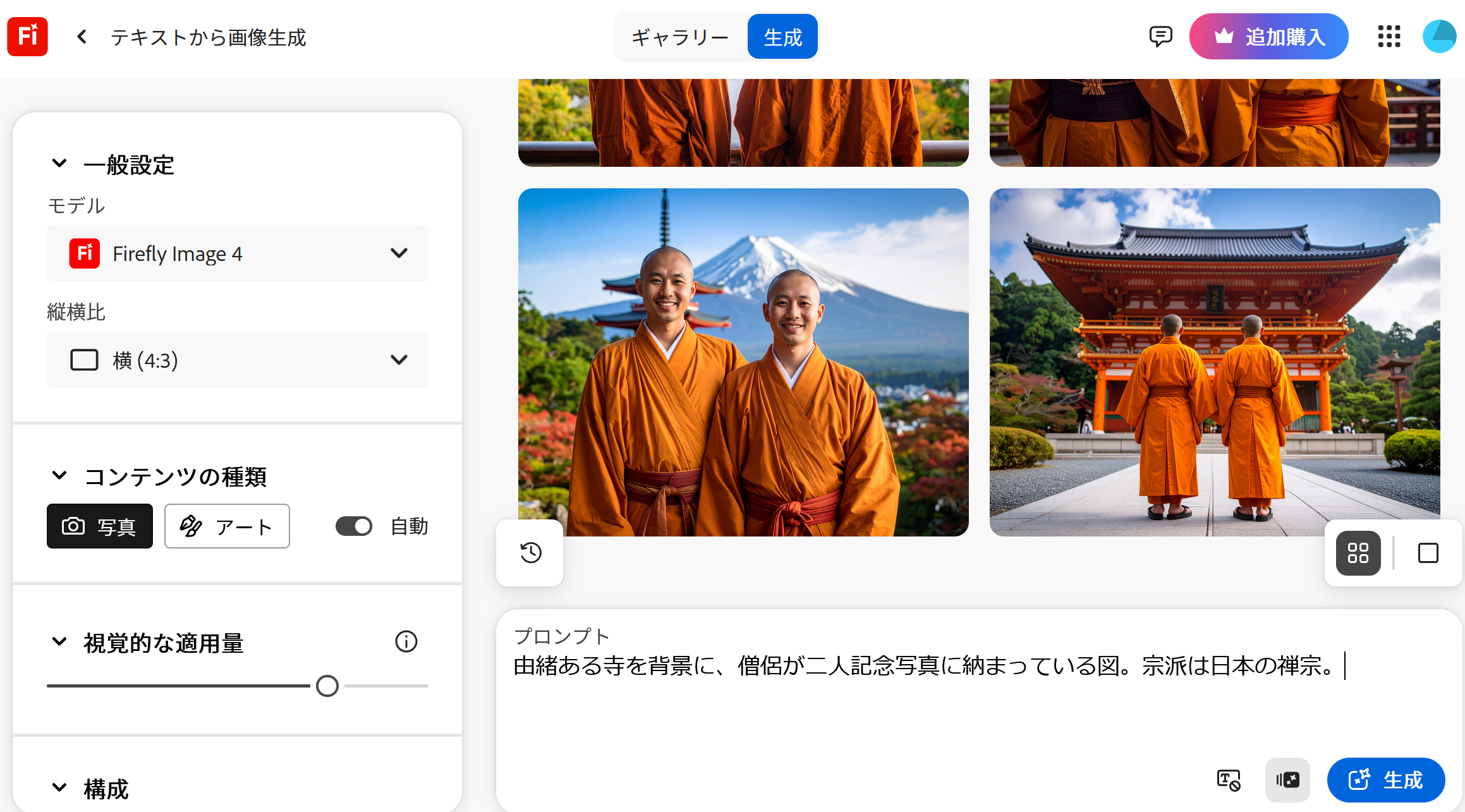Viewport: 1465px width, 812px height.
Task: Switch to grid view layout
Action: tap(1358, 553)
